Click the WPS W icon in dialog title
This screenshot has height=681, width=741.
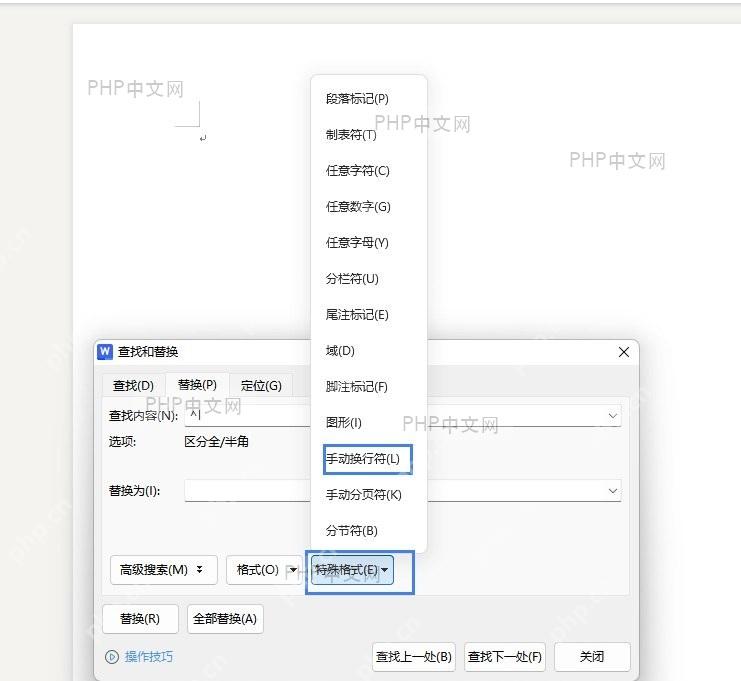[x=105, y=352]
